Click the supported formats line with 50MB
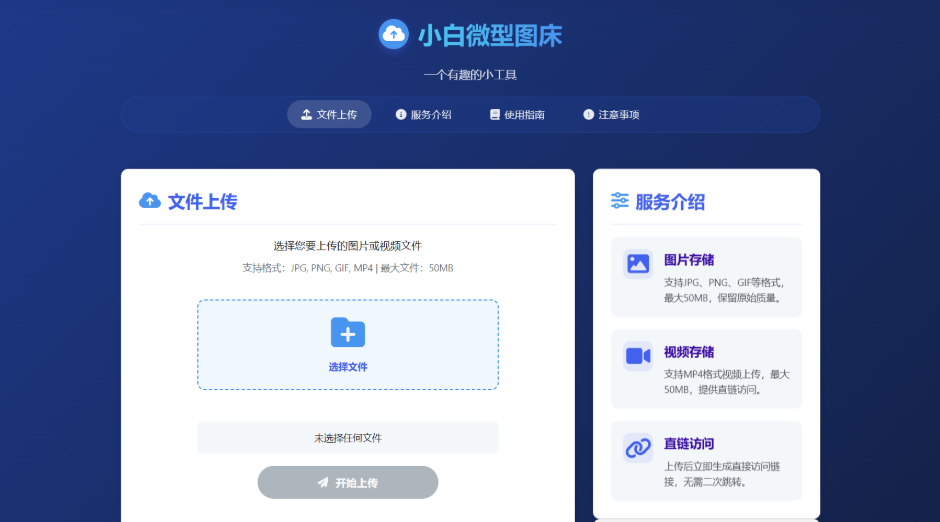Viewport: 940px width, 522px height. pyautogui.click(x=348, y=268)
